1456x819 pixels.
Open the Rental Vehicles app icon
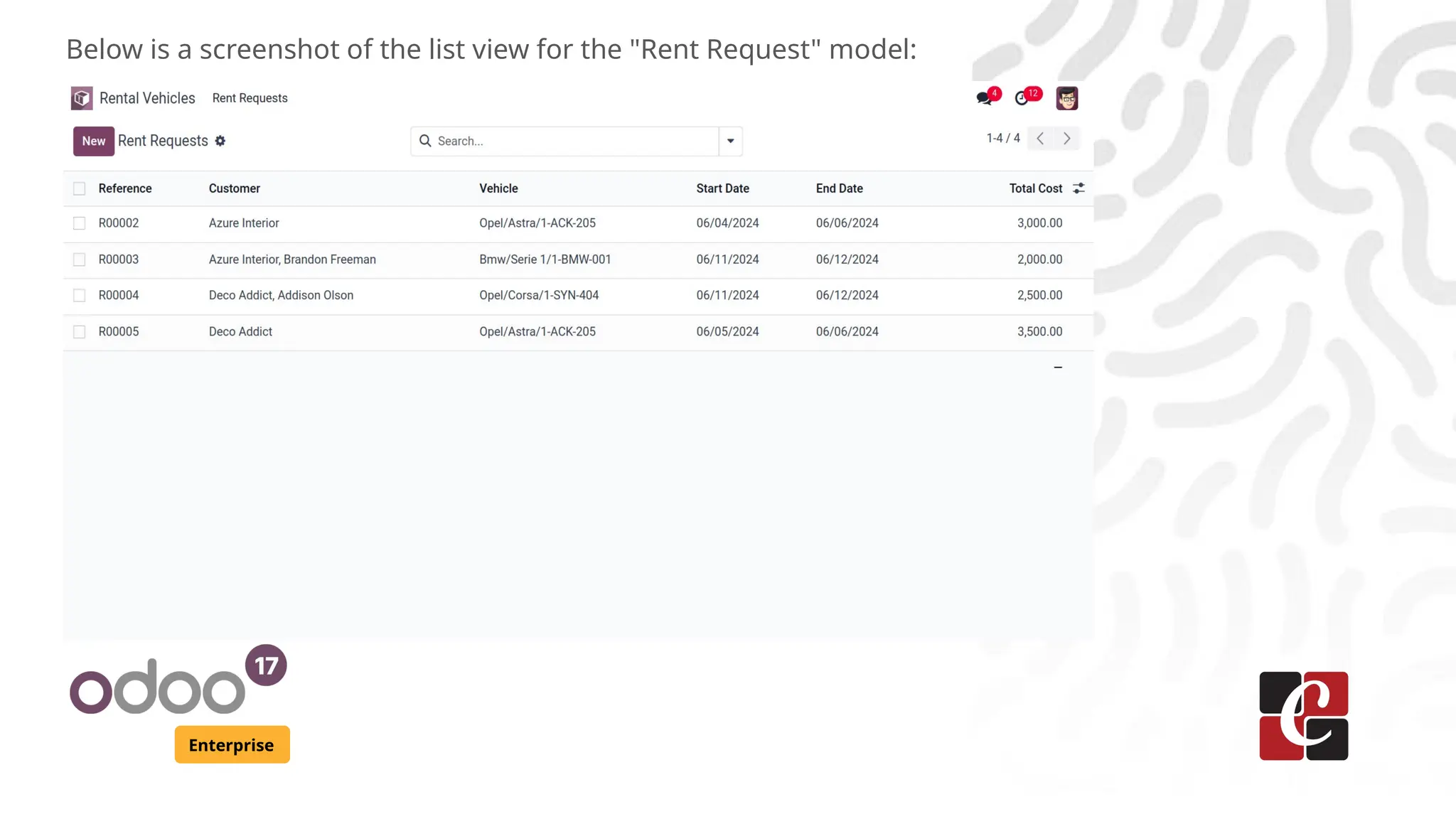82,98
